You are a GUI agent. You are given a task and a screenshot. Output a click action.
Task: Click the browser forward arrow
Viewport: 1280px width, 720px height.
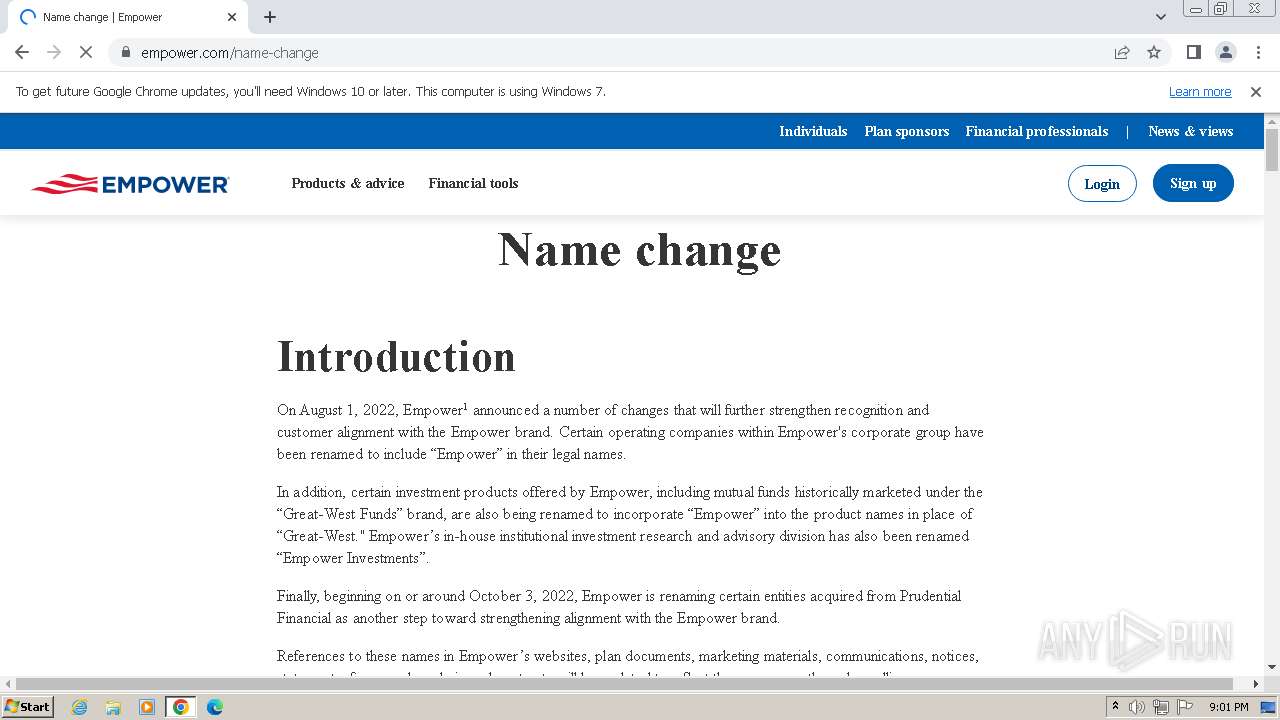[54, 52]
